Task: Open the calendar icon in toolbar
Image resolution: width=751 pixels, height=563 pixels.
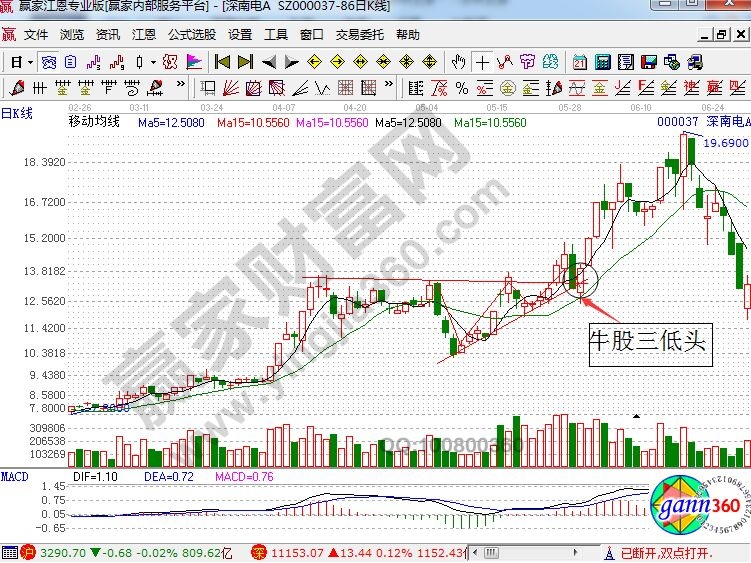Action: (581, 62)
